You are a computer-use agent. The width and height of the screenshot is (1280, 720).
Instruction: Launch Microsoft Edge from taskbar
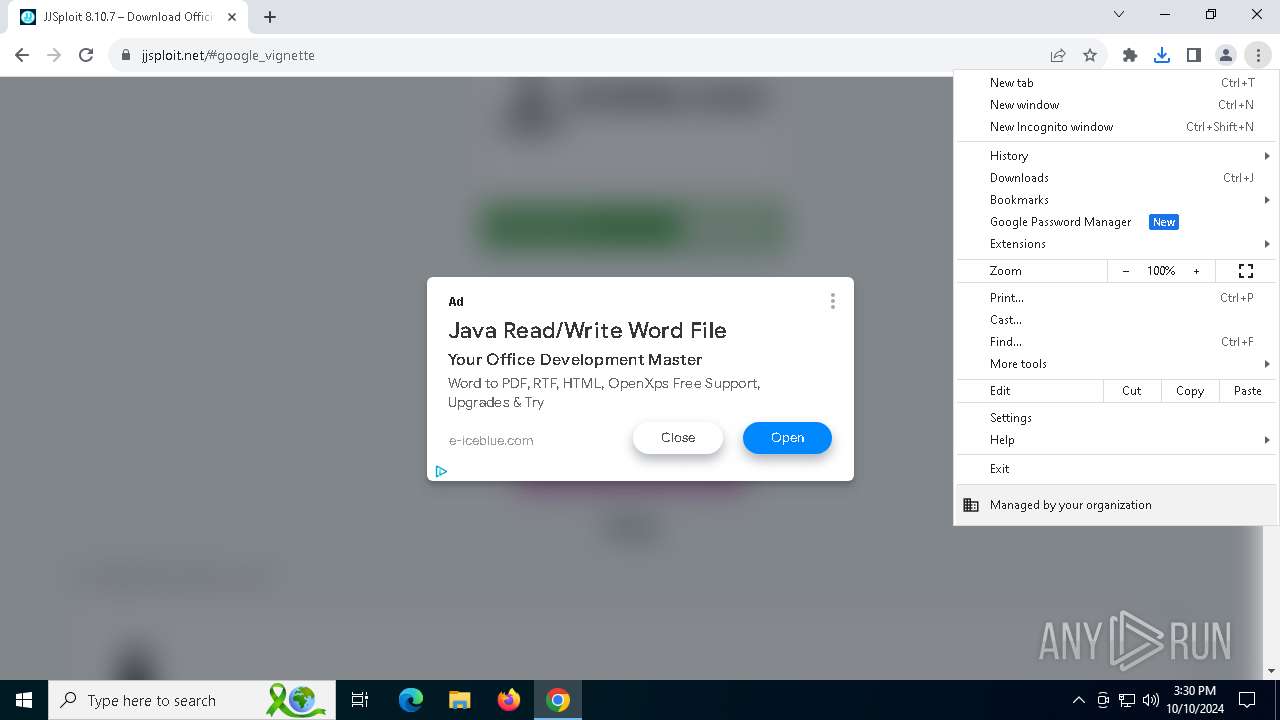click(x=411, y=700)
